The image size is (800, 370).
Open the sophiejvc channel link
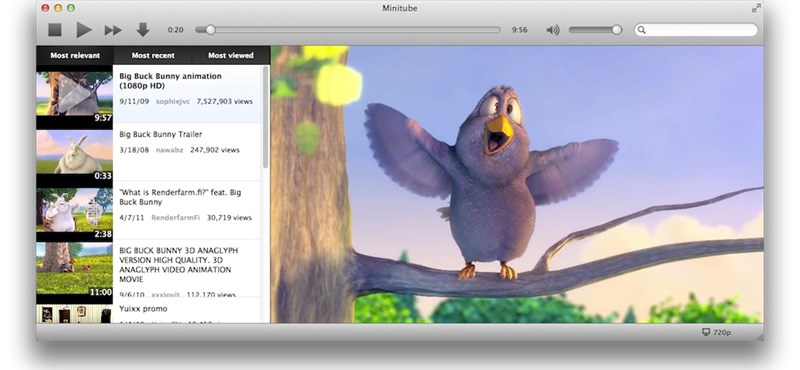(173, 102)
